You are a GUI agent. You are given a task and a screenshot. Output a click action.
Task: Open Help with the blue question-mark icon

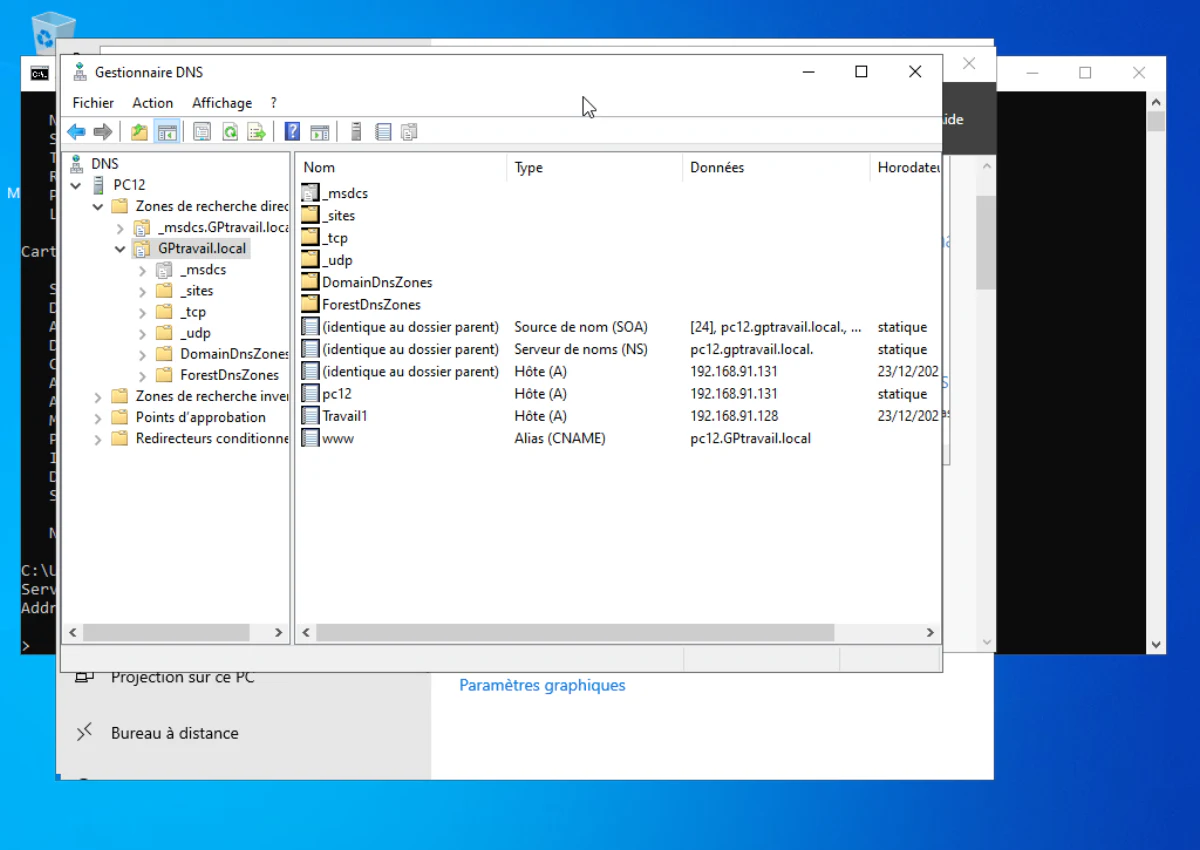point(292,132)
